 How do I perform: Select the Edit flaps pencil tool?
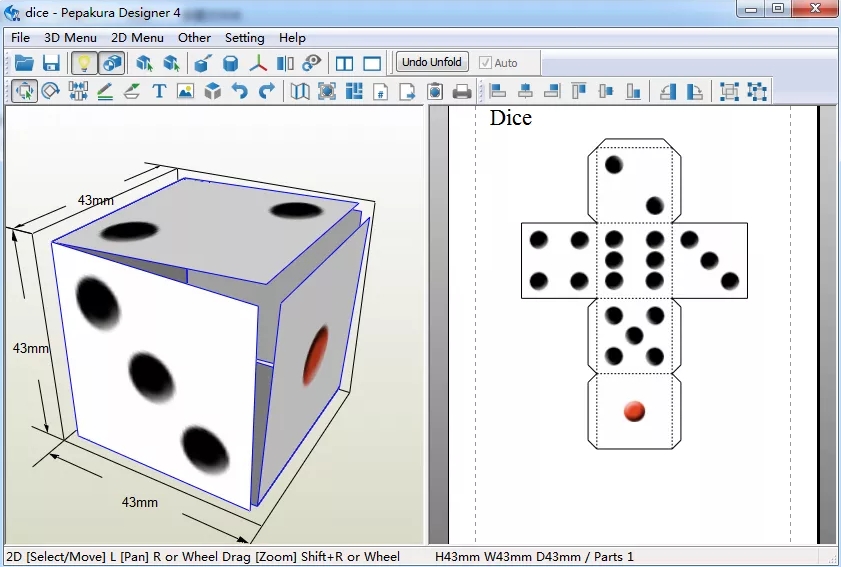pyautogui.click(x=105, y=91)
